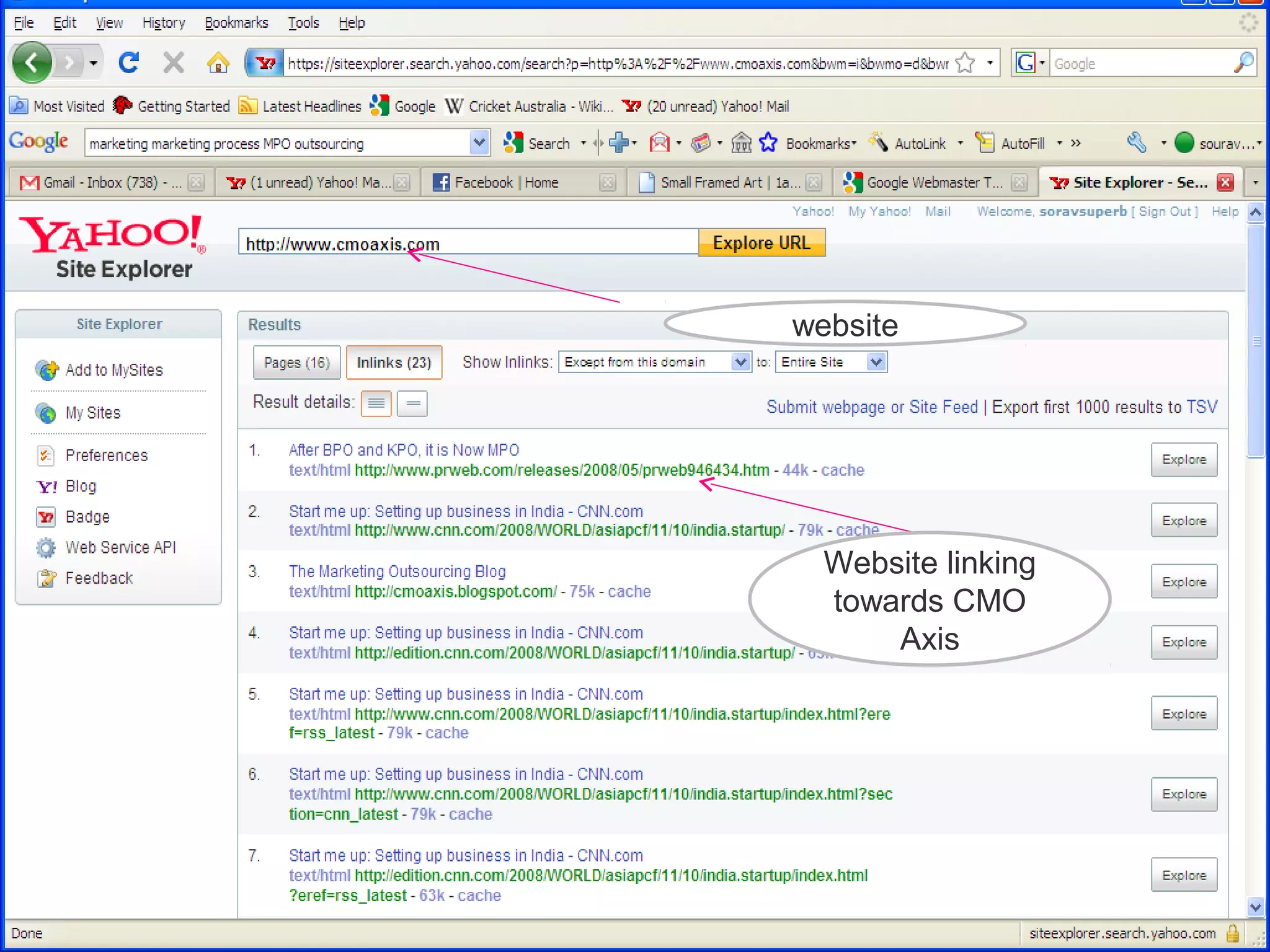1270x952 pixels.
Task: Open Google toolbar wrench settings icon
Action: click(x=1137, y=143)
